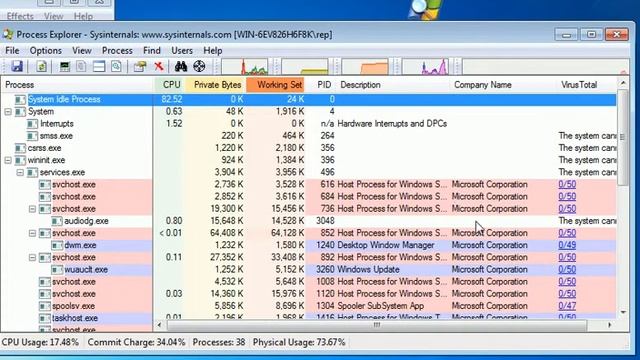The height and width of the screenshot is (360, 640).
Task: Click the Save toolbar icon
Action: 17,66
